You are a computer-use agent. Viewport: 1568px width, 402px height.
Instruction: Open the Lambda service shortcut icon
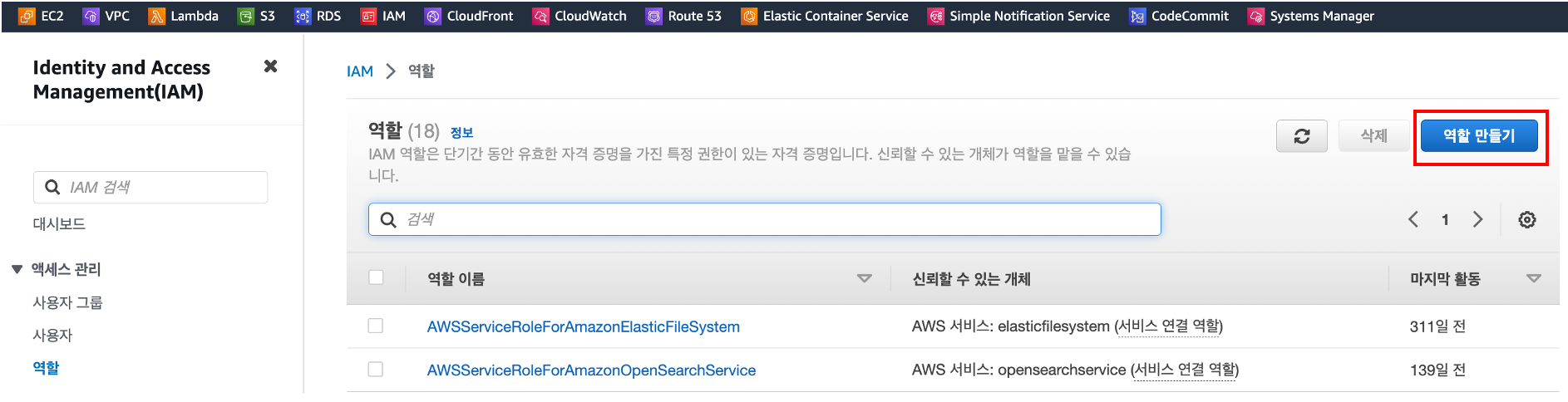(x=156, y=16)
